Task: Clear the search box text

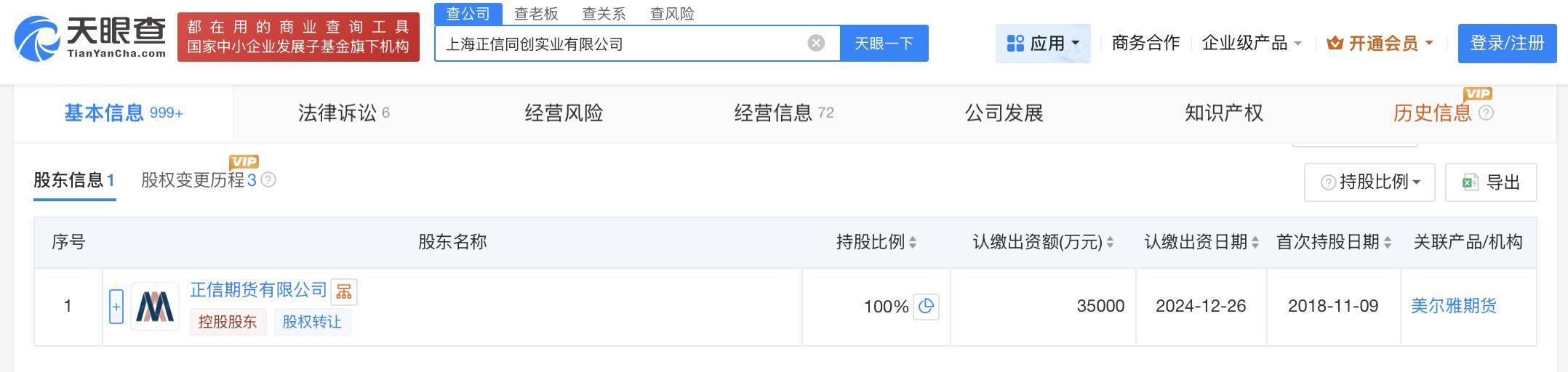Action: coord(816,44)
